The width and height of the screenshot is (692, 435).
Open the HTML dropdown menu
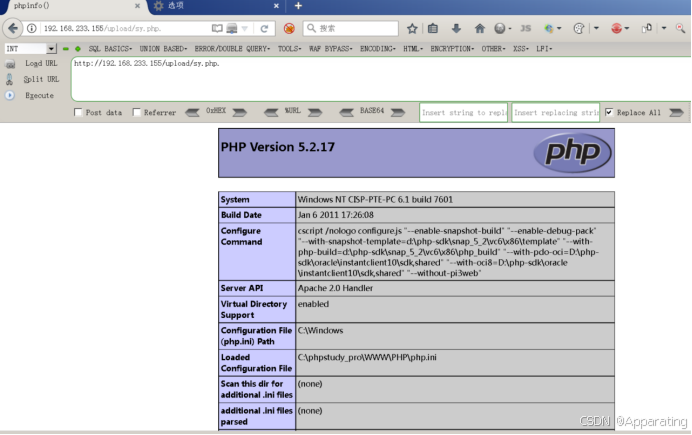pos(413,49)
